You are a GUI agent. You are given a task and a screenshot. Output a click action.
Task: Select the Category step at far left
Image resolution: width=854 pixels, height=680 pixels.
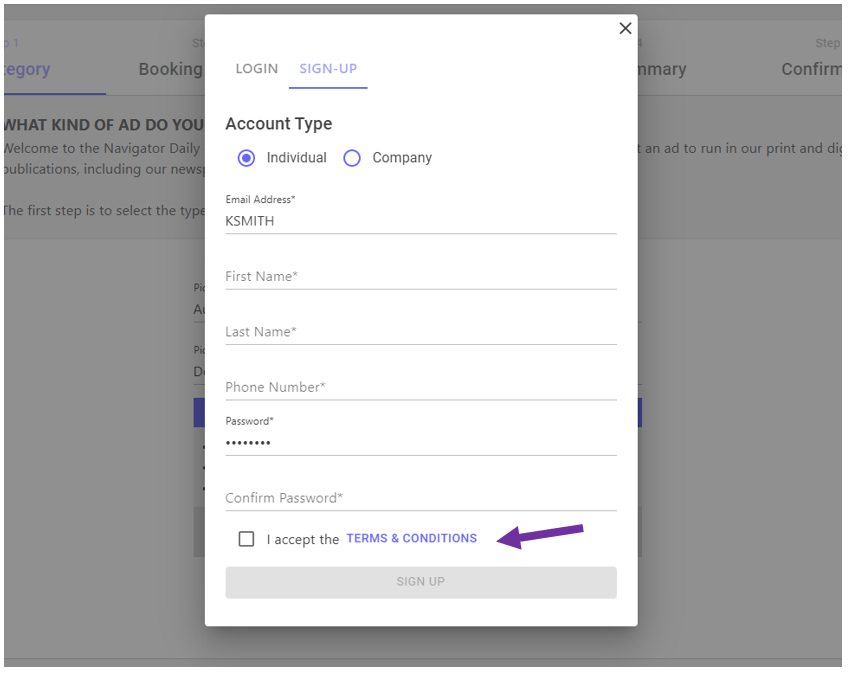point(26,69)
